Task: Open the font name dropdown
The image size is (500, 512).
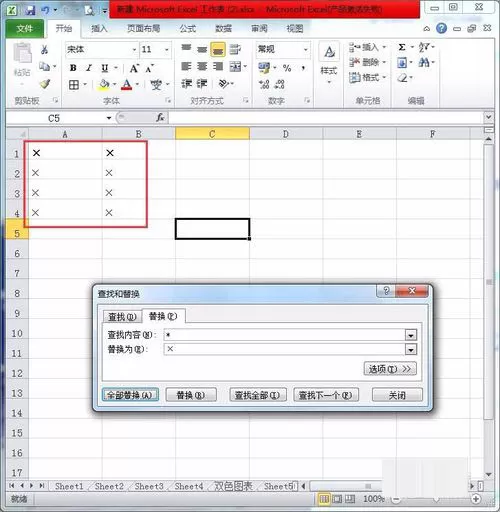Action: (x=134, y=50)
